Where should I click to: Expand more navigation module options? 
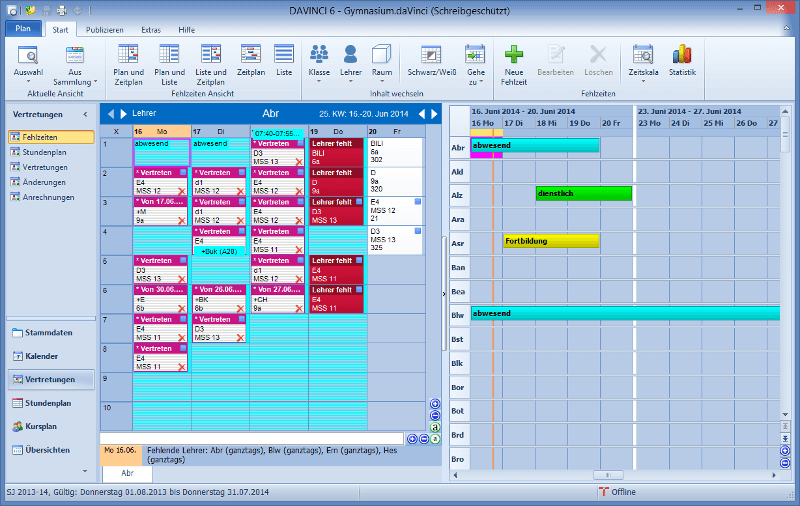tap(85, 471)
